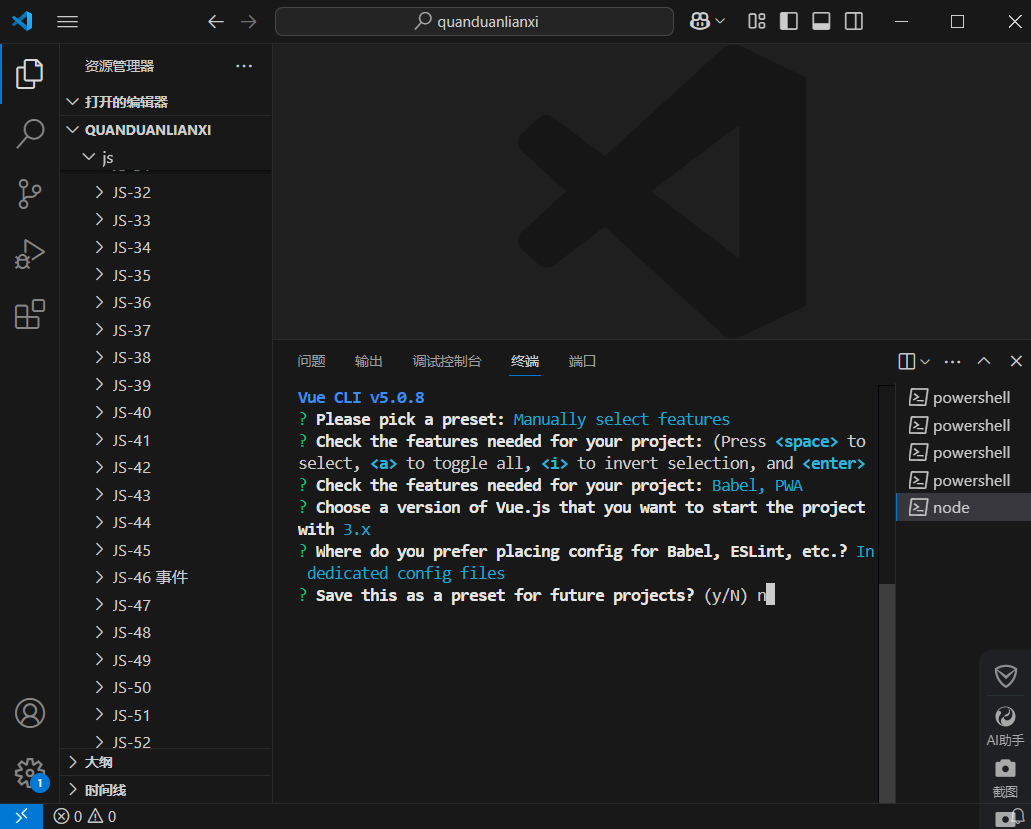Select the JS-38 folder
The width and height of the screenshot is (1031, 829).
(x=166, y=358)
